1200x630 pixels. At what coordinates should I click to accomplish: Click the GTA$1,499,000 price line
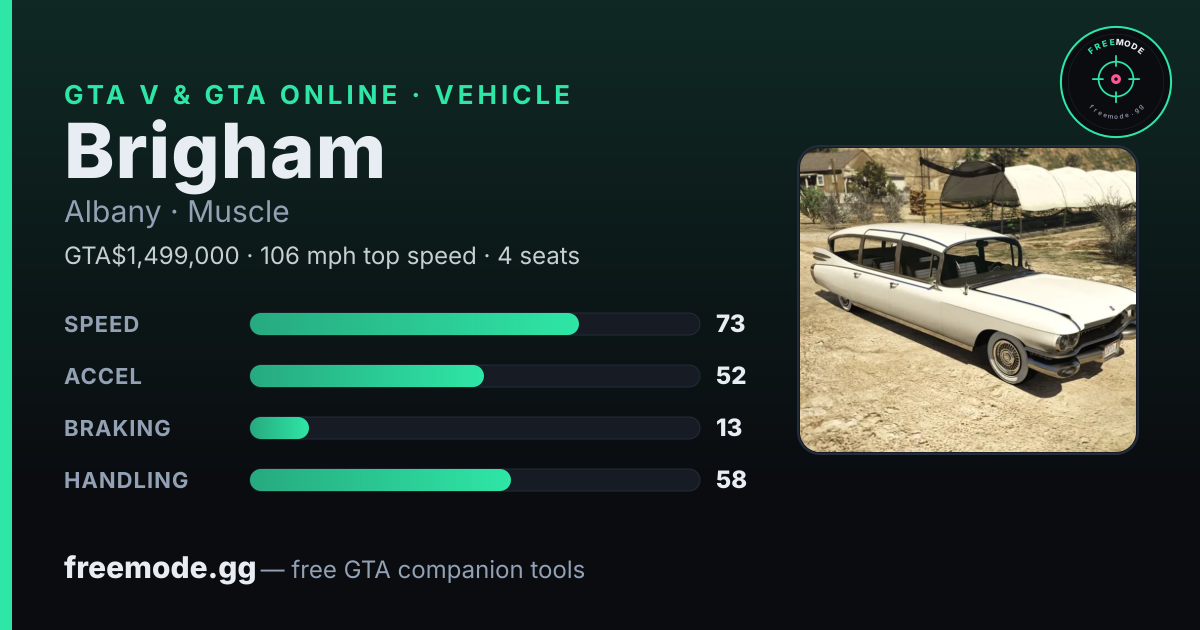(322, 256)
